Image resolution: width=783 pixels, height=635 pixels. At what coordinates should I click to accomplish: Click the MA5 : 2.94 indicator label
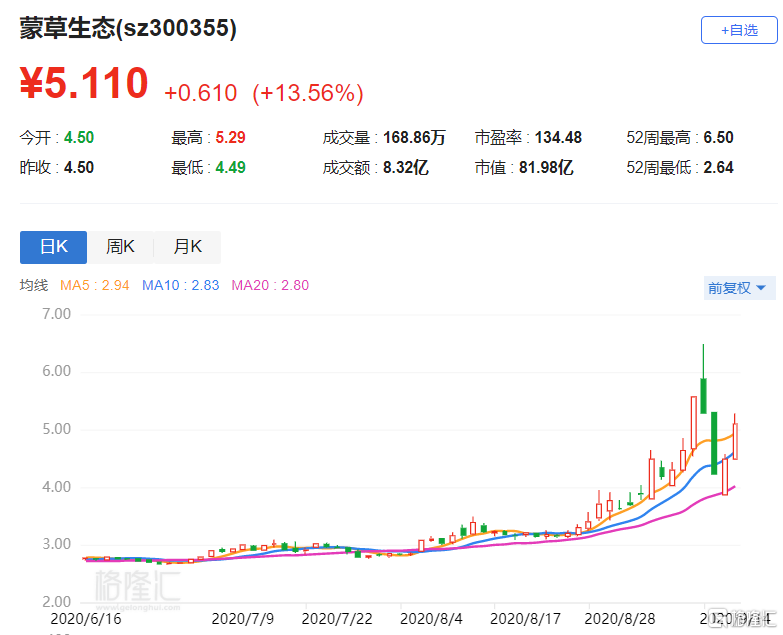pos(95,285)
